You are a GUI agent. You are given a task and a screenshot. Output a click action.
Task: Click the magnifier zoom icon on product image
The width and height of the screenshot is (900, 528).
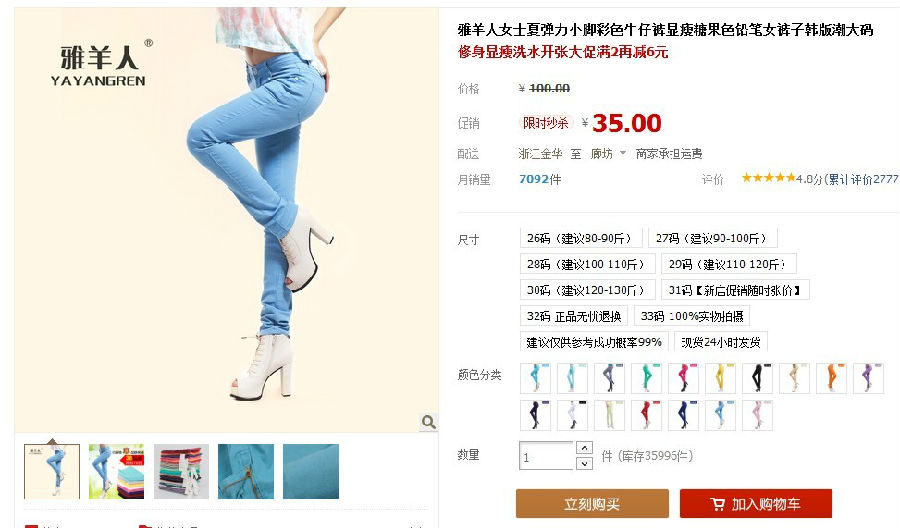tap(428, 422)
